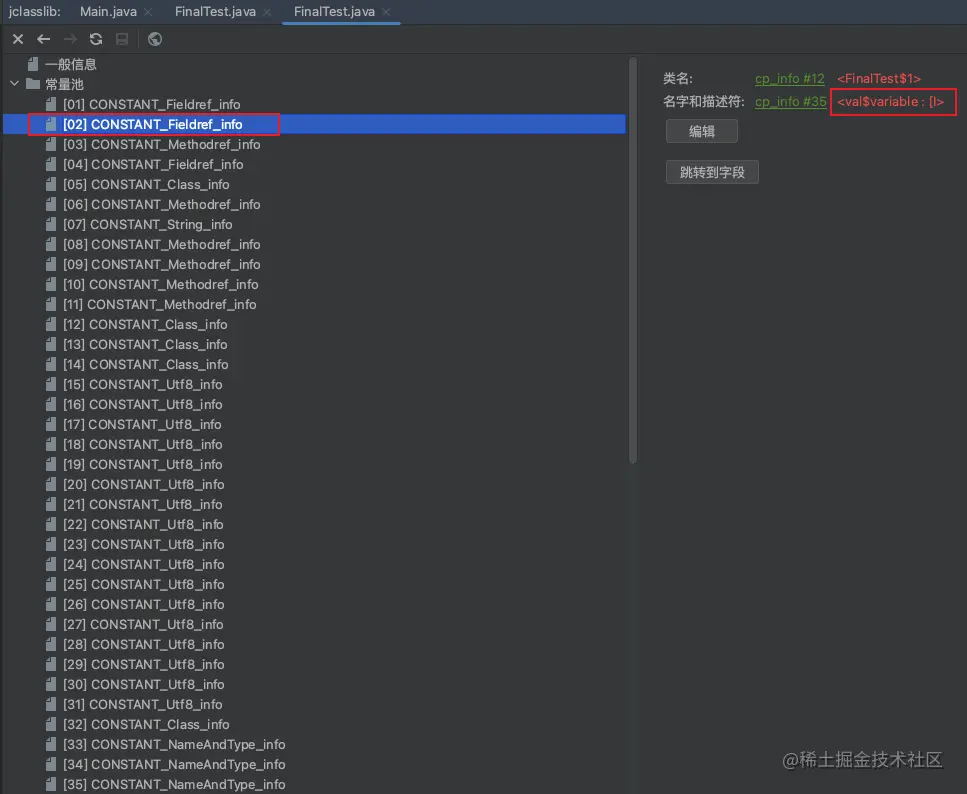The image size is (967, 794).
Task: Select [04] CONSTANT_Fieldref_info
Action: click(153, 164)
